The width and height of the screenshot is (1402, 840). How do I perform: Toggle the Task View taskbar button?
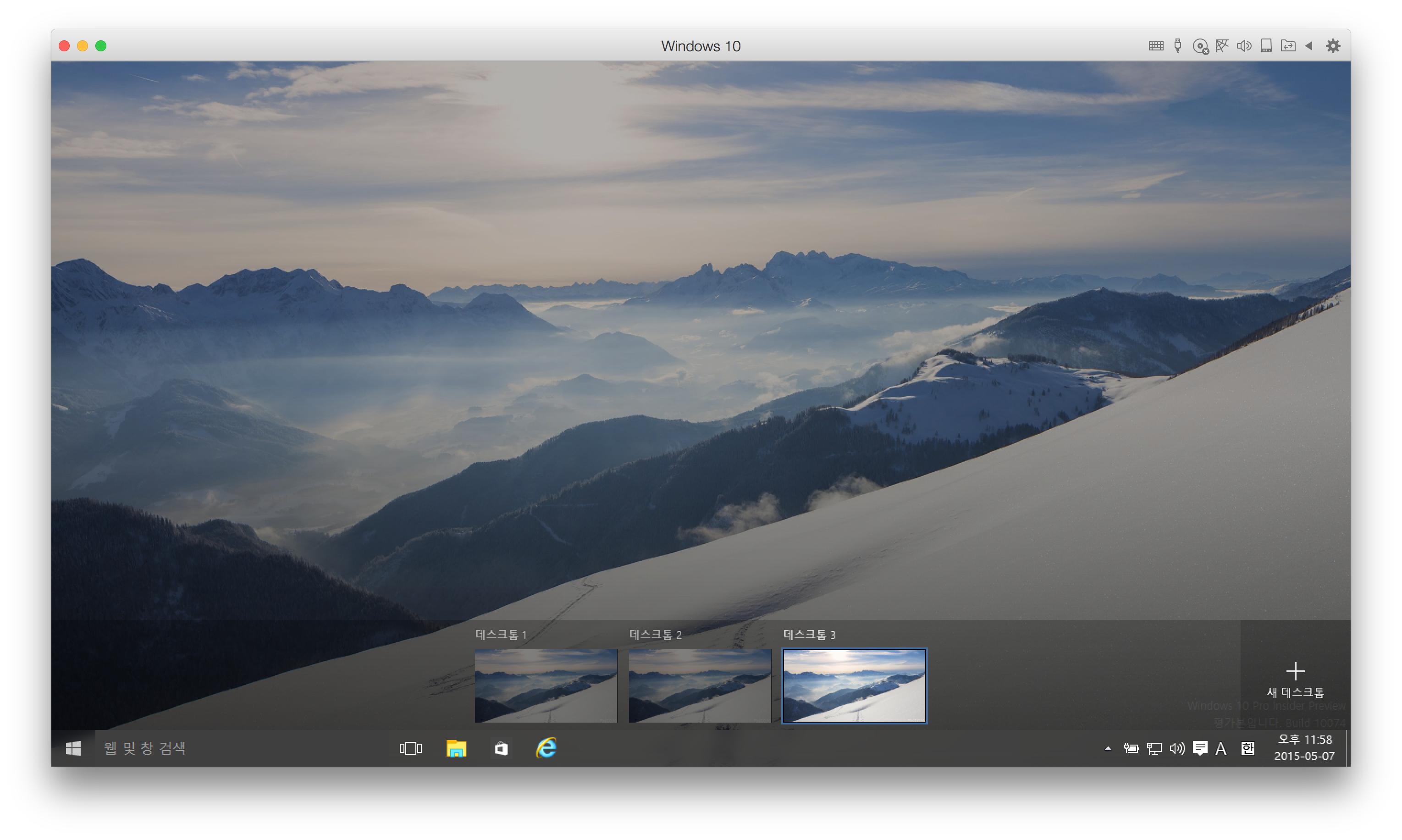410,748
